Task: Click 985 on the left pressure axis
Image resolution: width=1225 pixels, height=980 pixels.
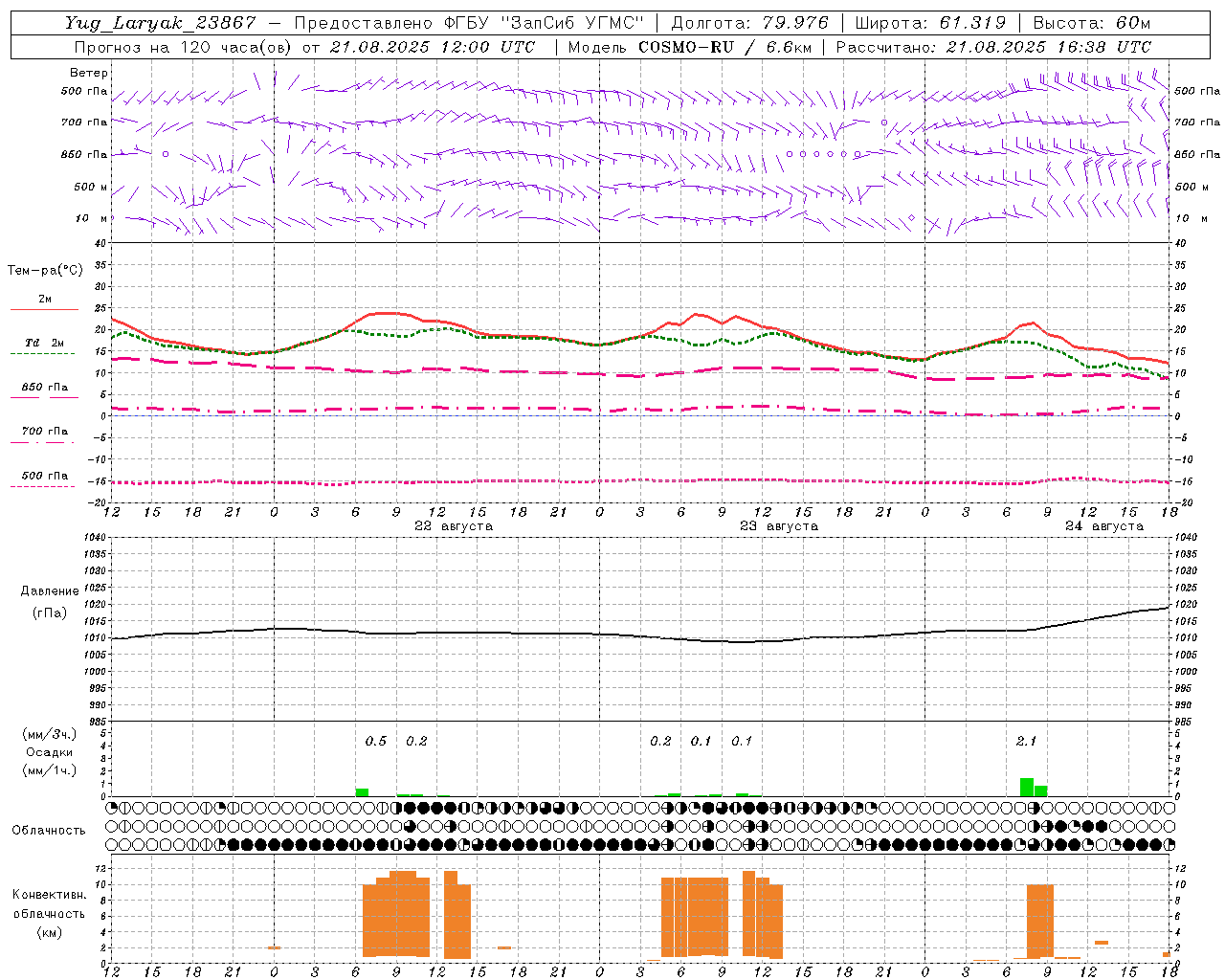Action: (x=96, y=722)
